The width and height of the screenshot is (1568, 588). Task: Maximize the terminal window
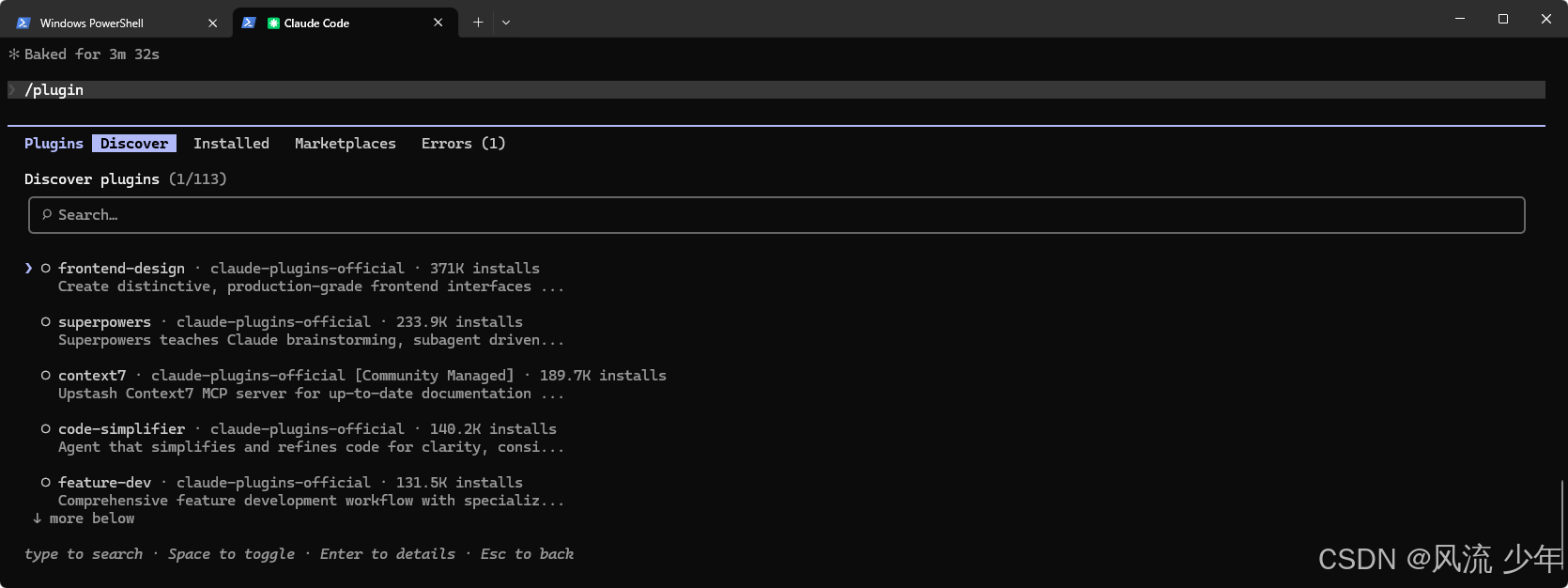(1503, 19)
